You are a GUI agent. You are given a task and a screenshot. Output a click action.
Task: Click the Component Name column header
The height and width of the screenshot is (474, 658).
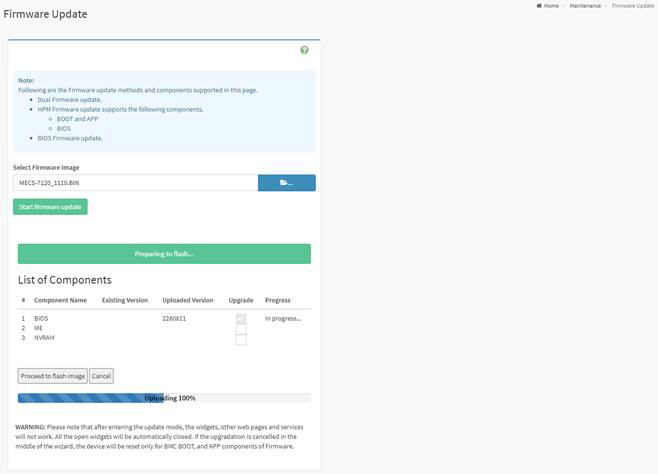(60, 300)
